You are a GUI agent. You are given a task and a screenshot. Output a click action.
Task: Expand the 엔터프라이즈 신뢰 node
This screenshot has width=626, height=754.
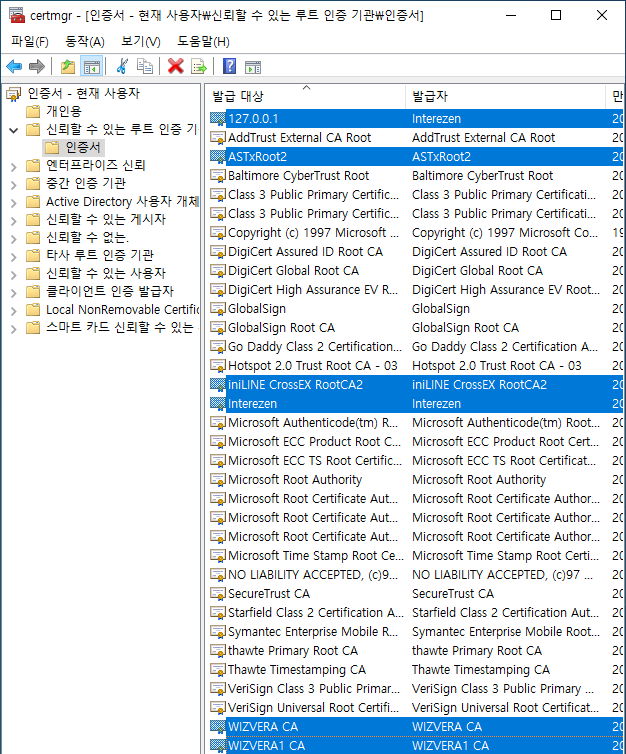click(x=13, y=166)
